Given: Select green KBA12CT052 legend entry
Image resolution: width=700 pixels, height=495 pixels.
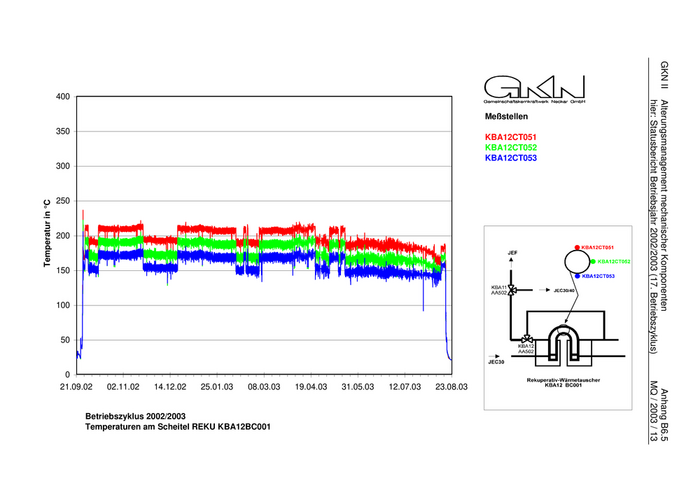Looking at the screenshot, I should 510,147.
